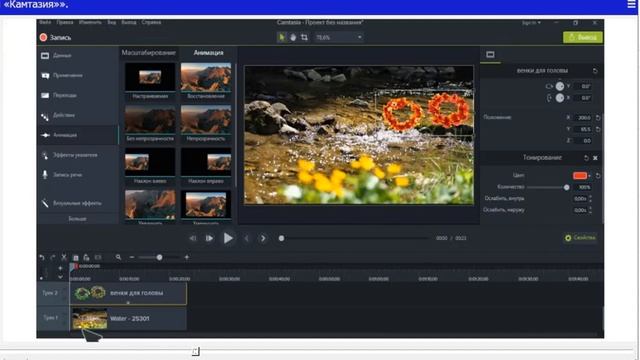Open the Файл menu
The height and width of the screenshot is (360, 640).
click(45, 22)
